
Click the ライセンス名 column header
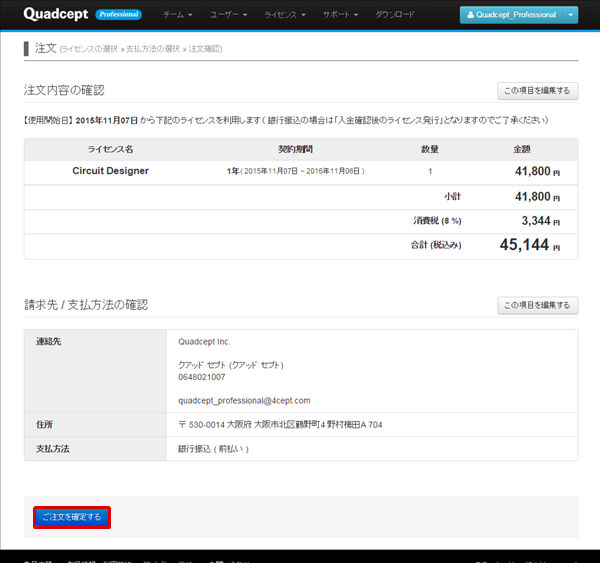click(x=110, y=149)
